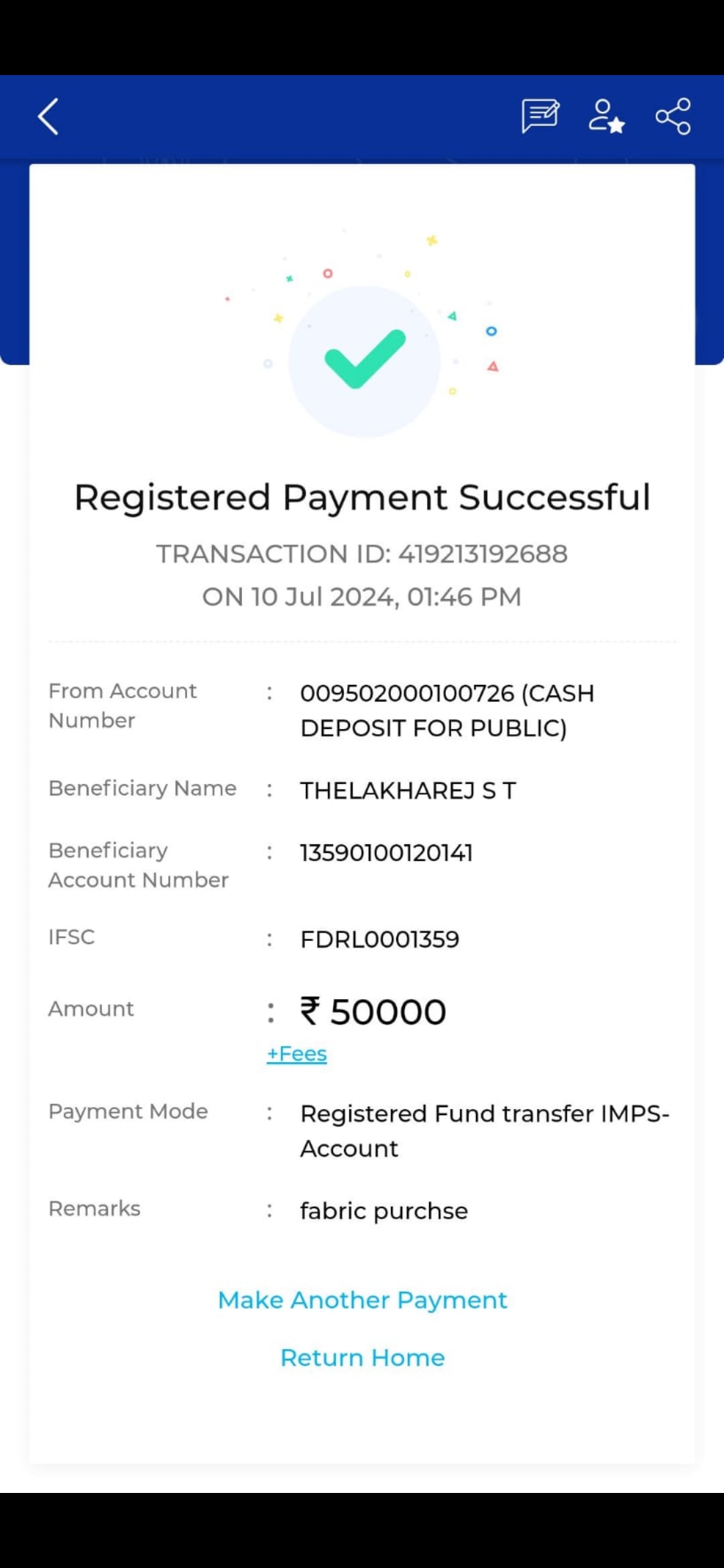This screenshot has width=724, height=1568.
Task: Tap Return Home link
Action: coord(363,1358)
